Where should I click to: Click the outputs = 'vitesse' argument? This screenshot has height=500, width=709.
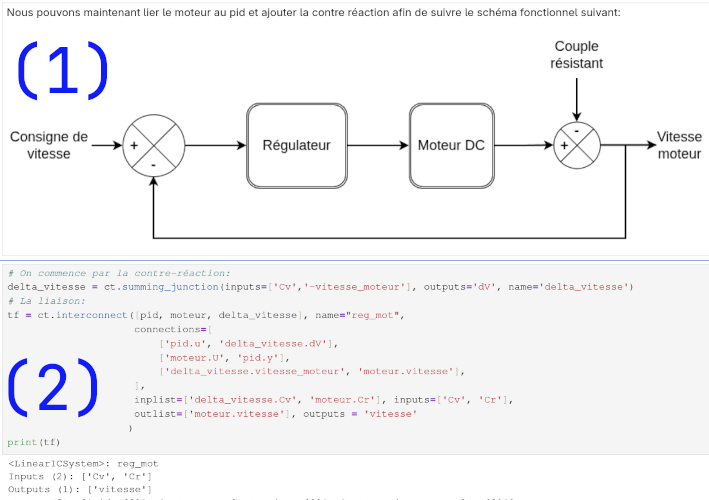[x=360, y=414]
